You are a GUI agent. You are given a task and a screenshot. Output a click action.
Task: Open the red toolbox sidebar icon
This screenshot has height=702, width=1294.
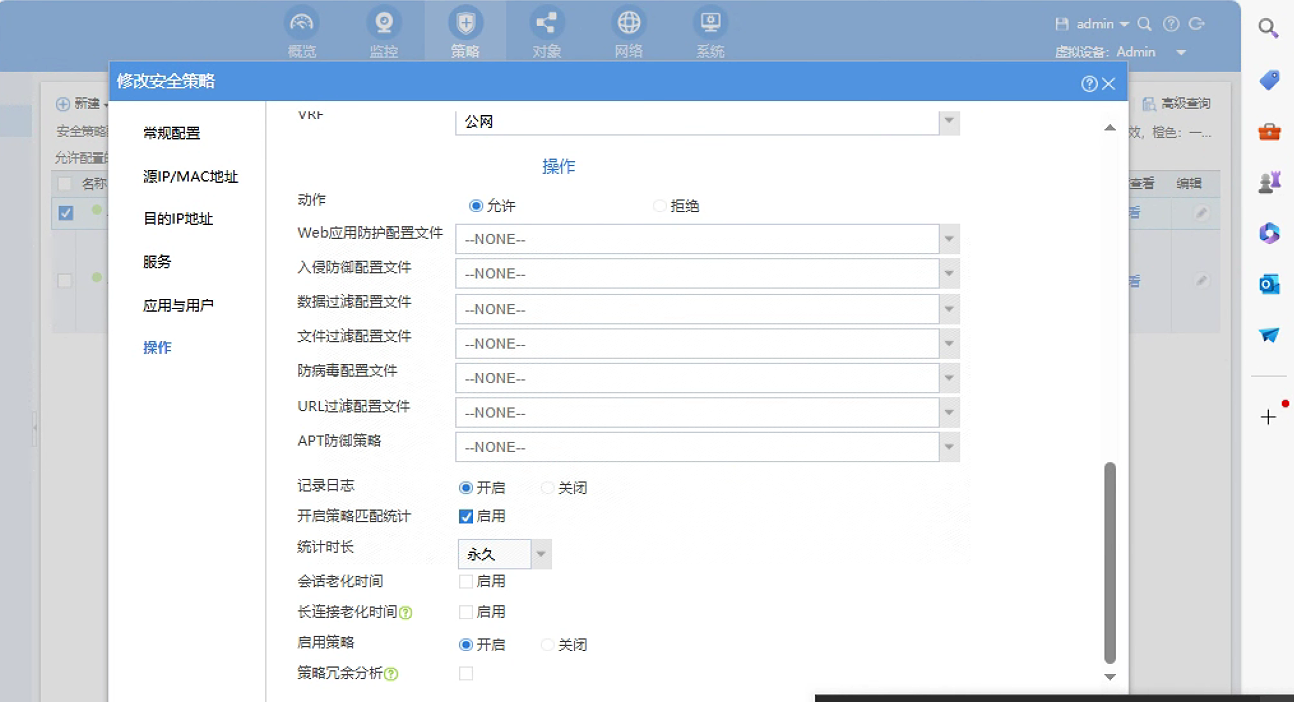click(x=1269, y=131)
